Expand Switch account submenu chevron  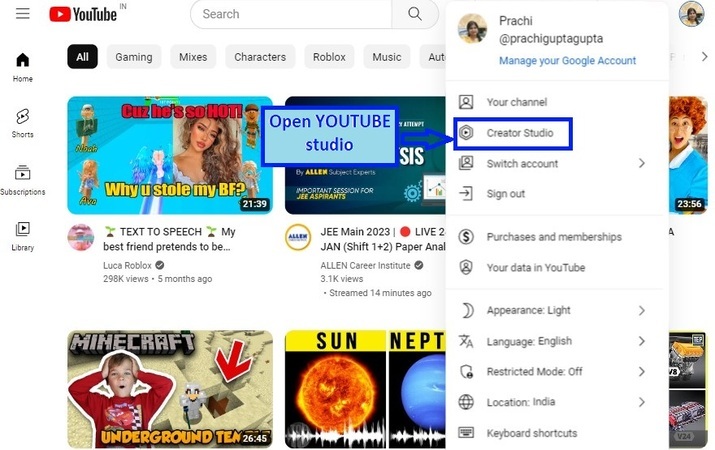pos(642,163)
